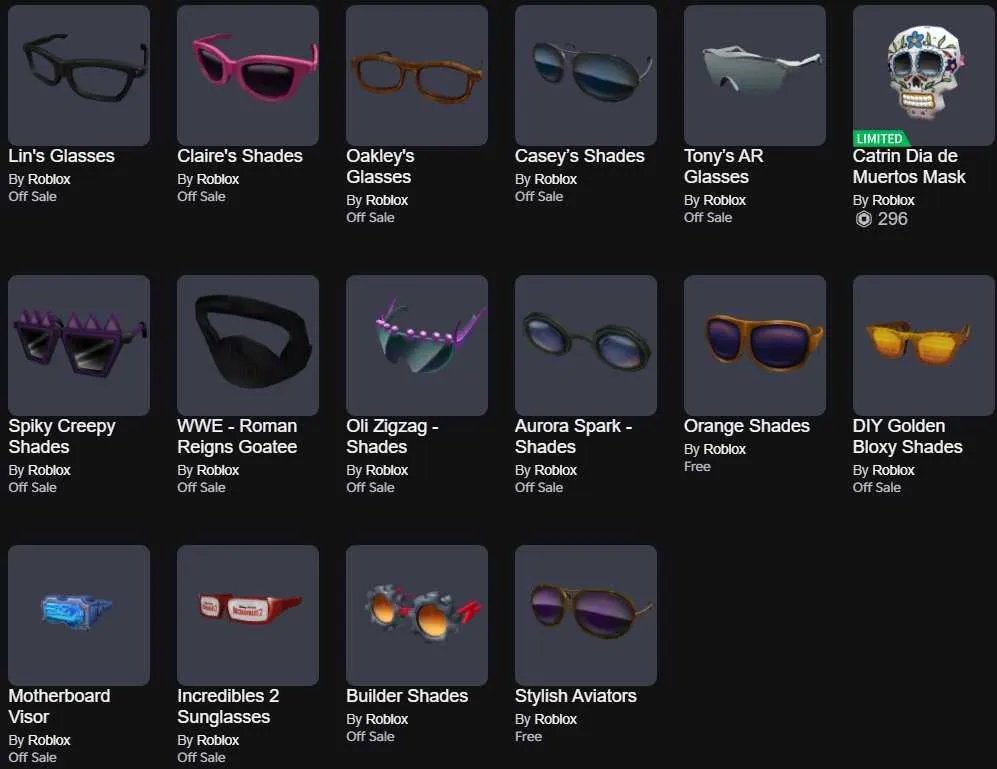Select the gear-shaped Builder Shades thumbnail
Screen dimensions: 997x769
point(417,615)
